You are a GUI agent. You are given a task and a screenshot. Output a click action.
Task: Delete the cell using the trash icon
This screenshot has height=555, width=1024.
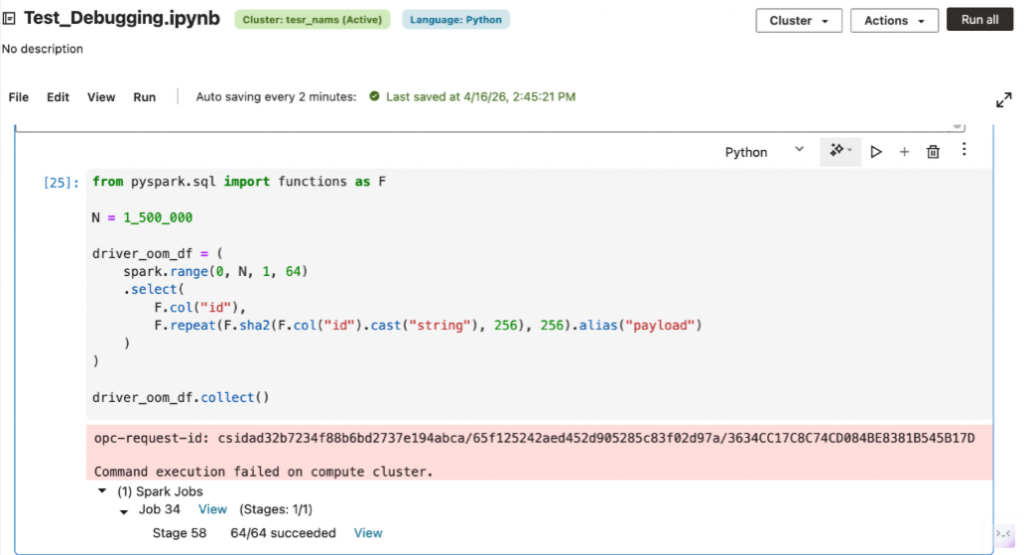coord(933,152)
